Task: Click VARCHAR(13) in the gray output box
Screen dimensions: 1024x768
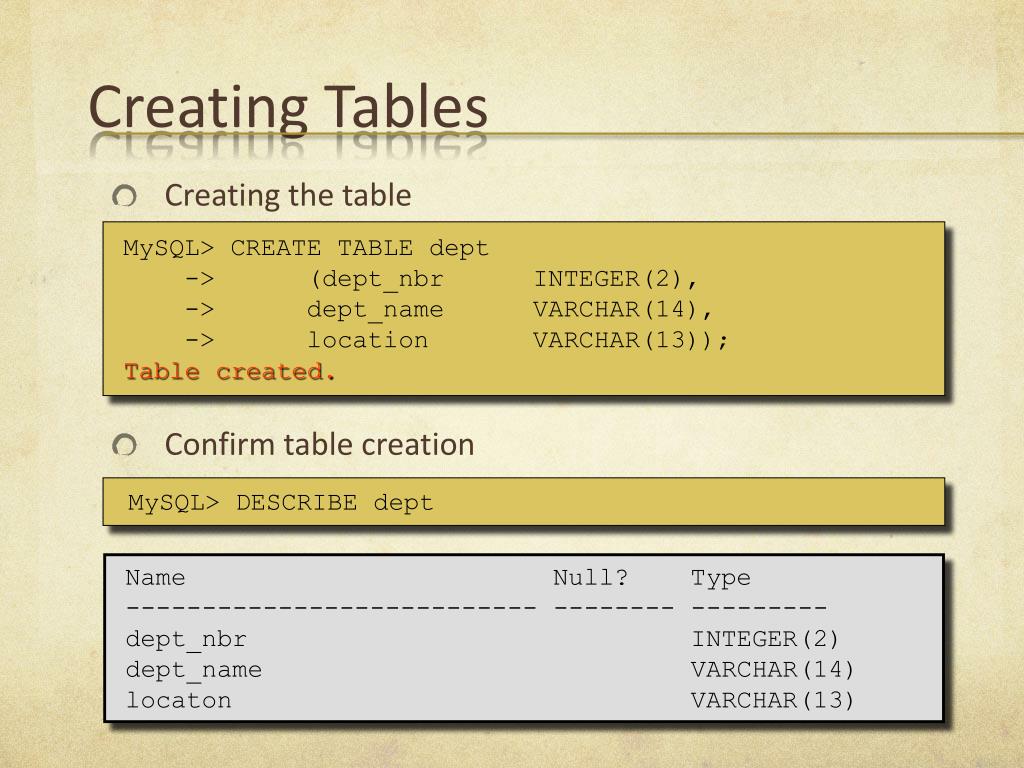Action: (773, 700)
